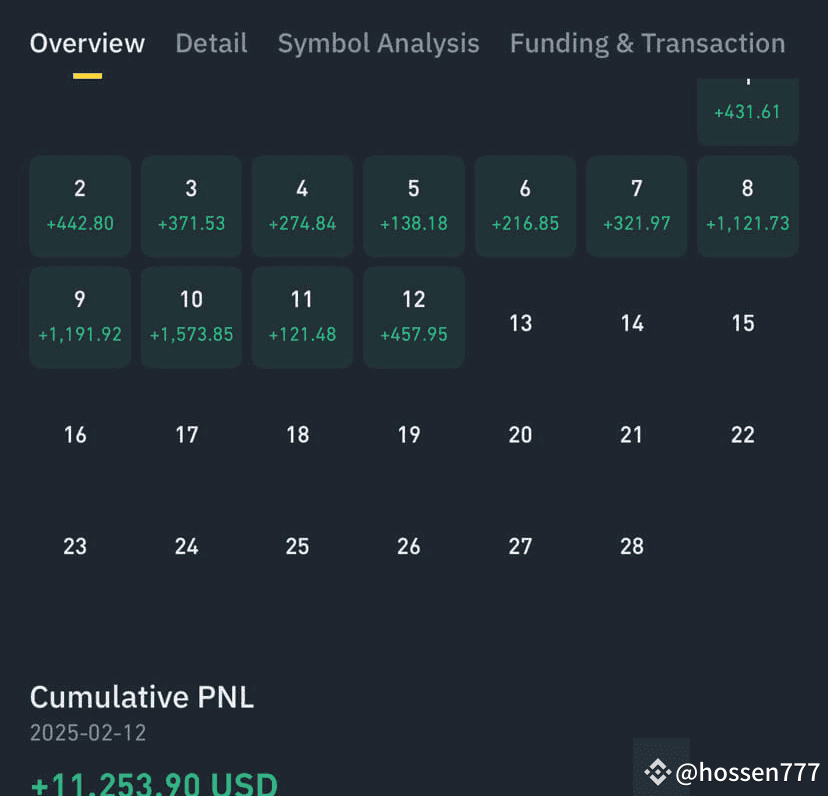This screenshot has width=828, height=796.
Task: Open the Symbol Analysis tab
Action: coord(378,43)
